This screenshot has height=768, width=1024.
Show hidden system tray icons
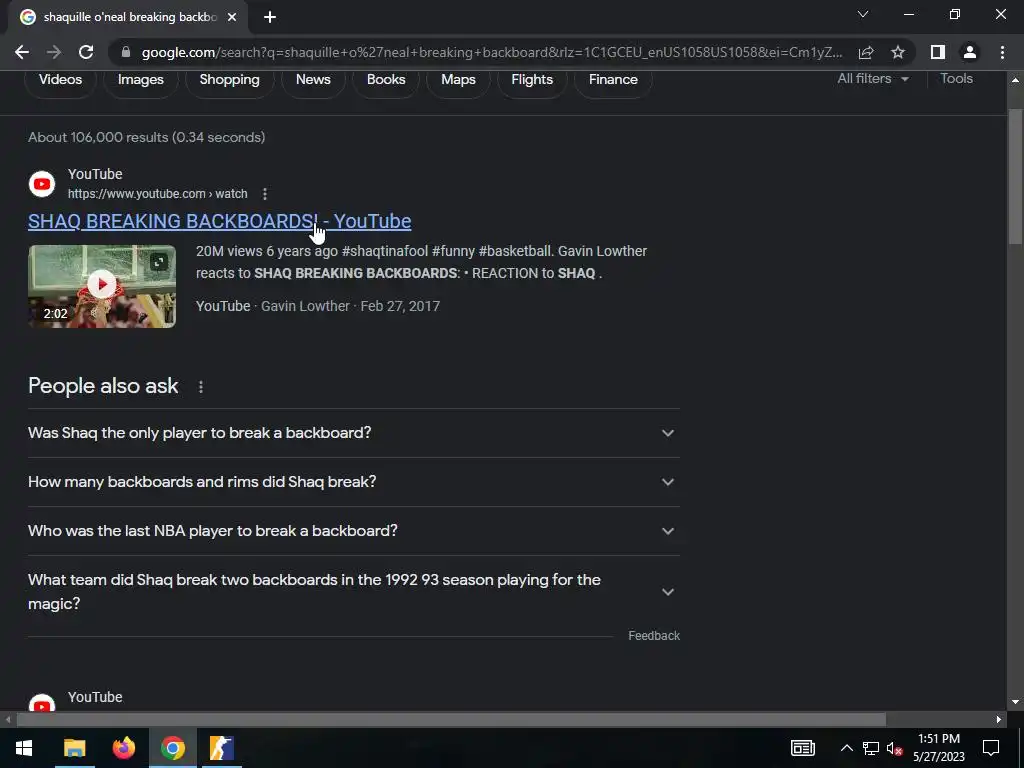pyautogui.click(x=846, y=748)
